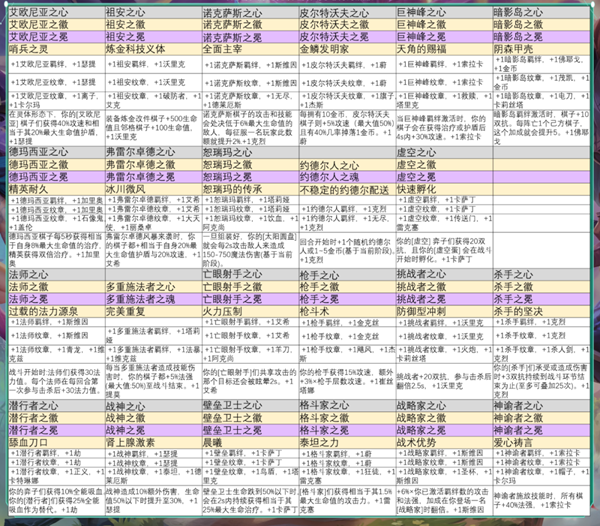Image resolution: width=600 pixels, height=526 pixels.
Task: Click the '哨兵之灵' cell
Action: (57, 49)
